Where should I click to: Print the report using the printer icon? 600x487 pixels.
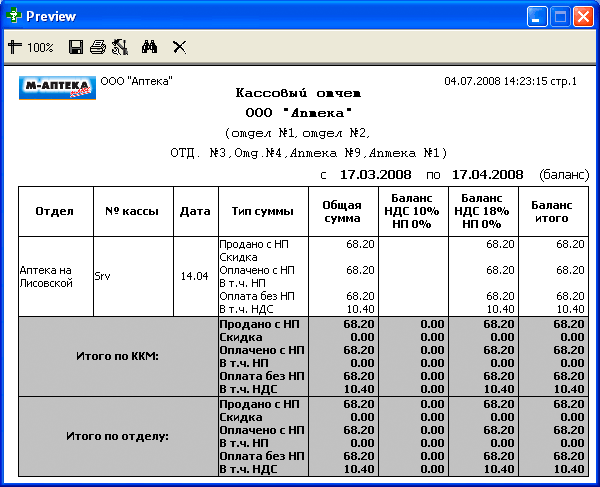(x=98, y=47)
